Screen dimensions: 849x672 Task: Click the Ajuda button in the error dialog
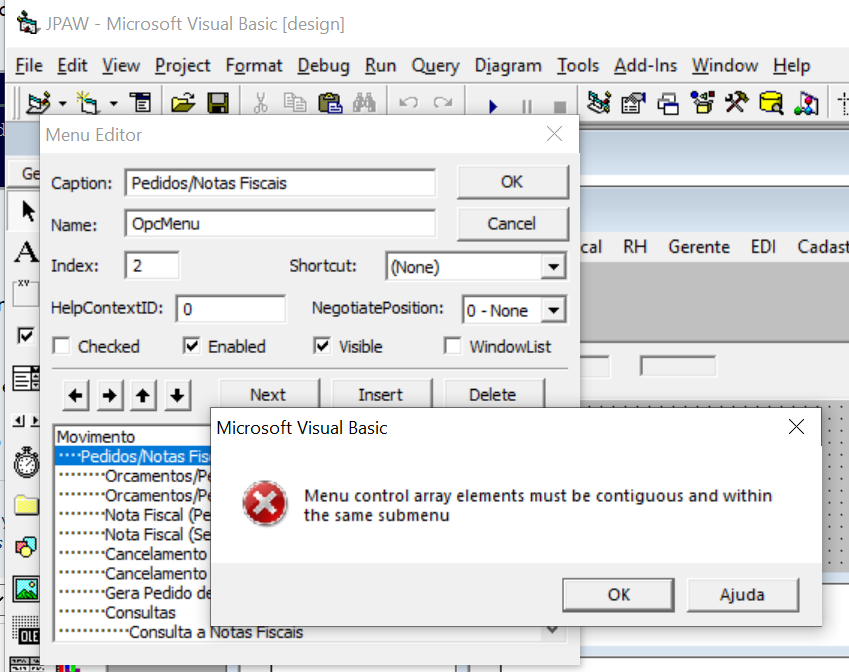click(x=742, y=594)
